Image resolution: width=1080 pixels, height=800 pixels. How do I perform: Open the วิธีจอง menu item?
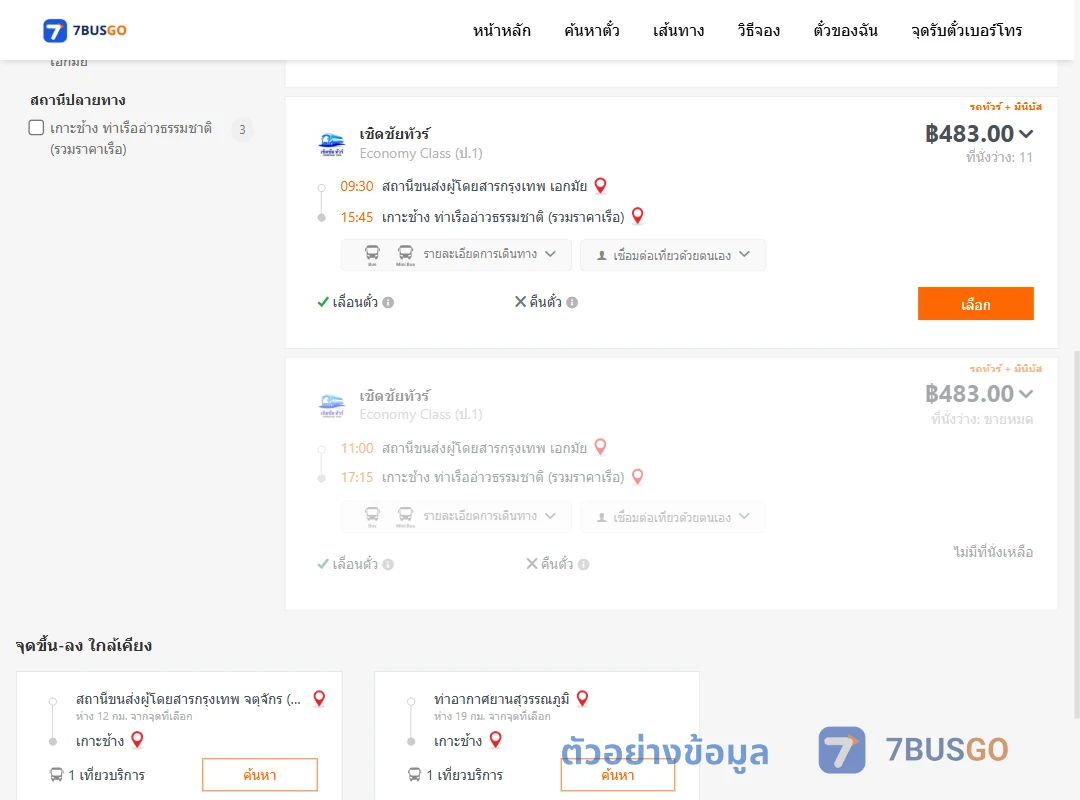[x=758, y=30]
